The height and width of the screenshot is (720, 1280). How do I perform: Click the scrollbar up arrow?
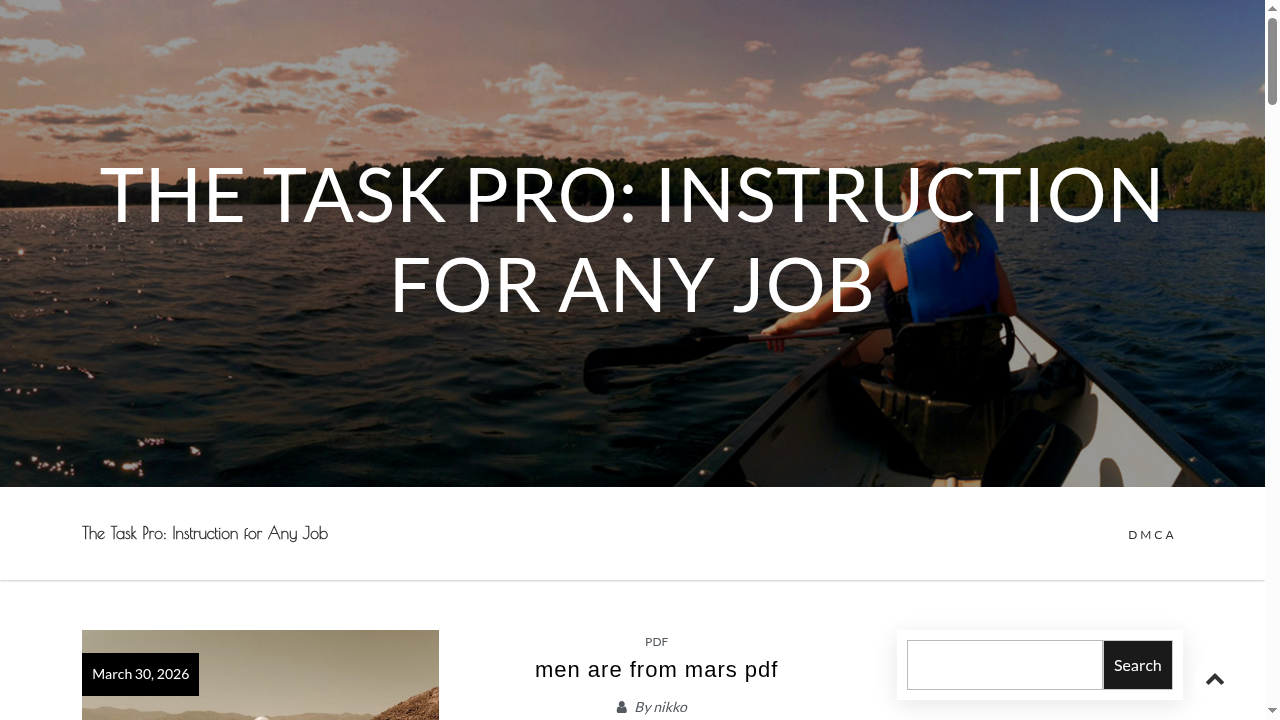[1272, 7]
